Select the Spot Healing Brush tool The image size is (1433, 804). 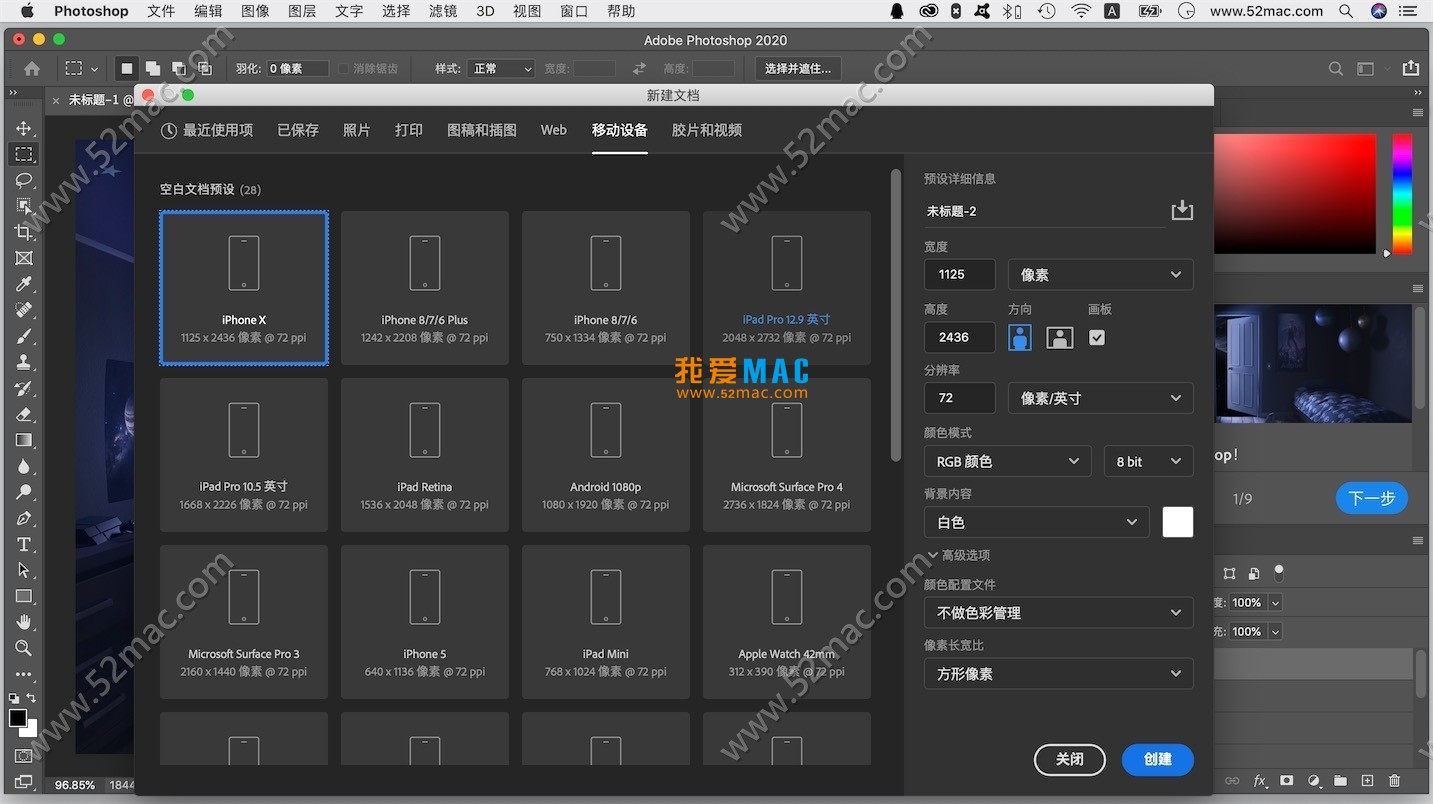[x=24, y=310]
